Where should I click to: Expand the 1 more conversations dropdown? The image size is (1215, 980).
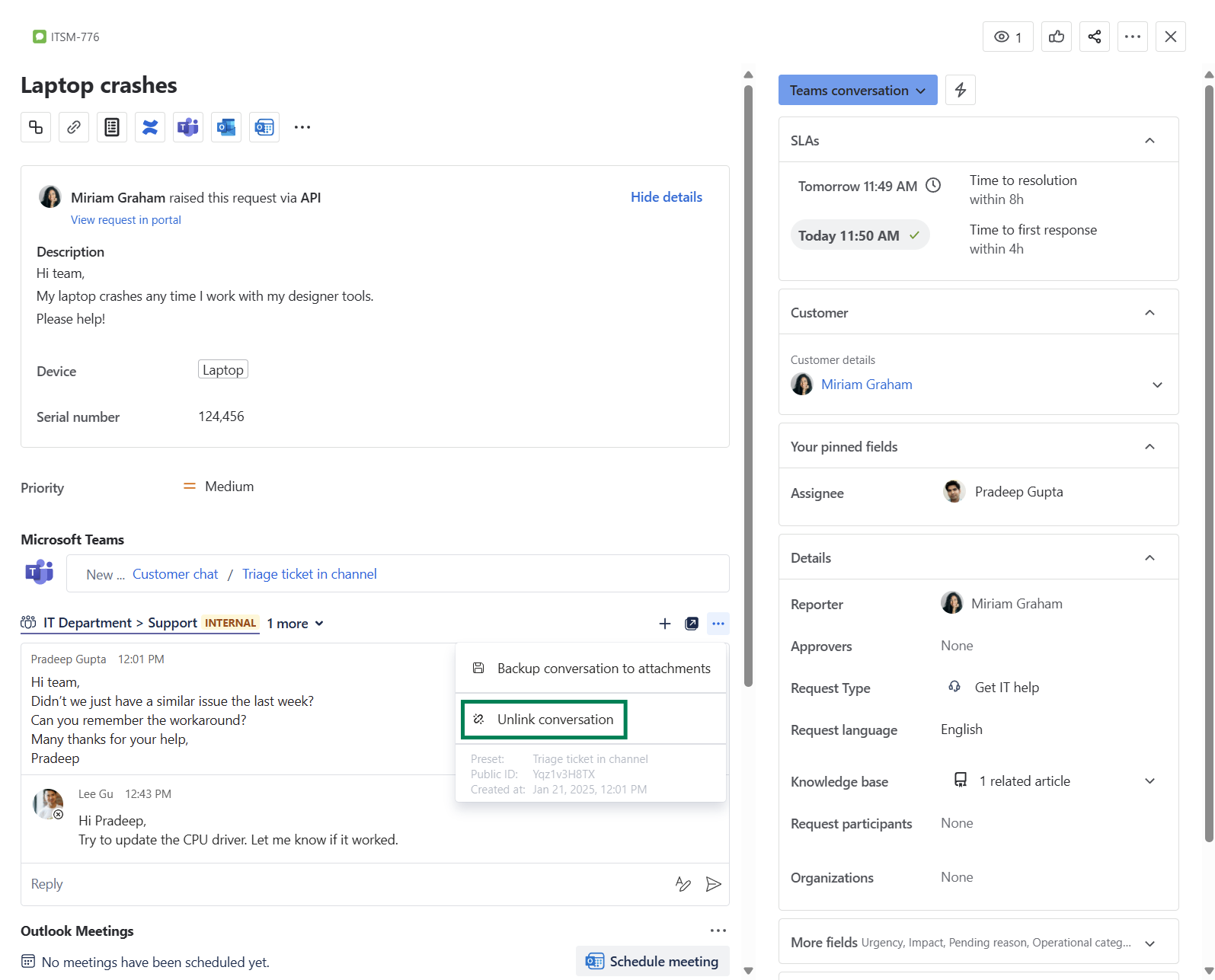point(296,624)
